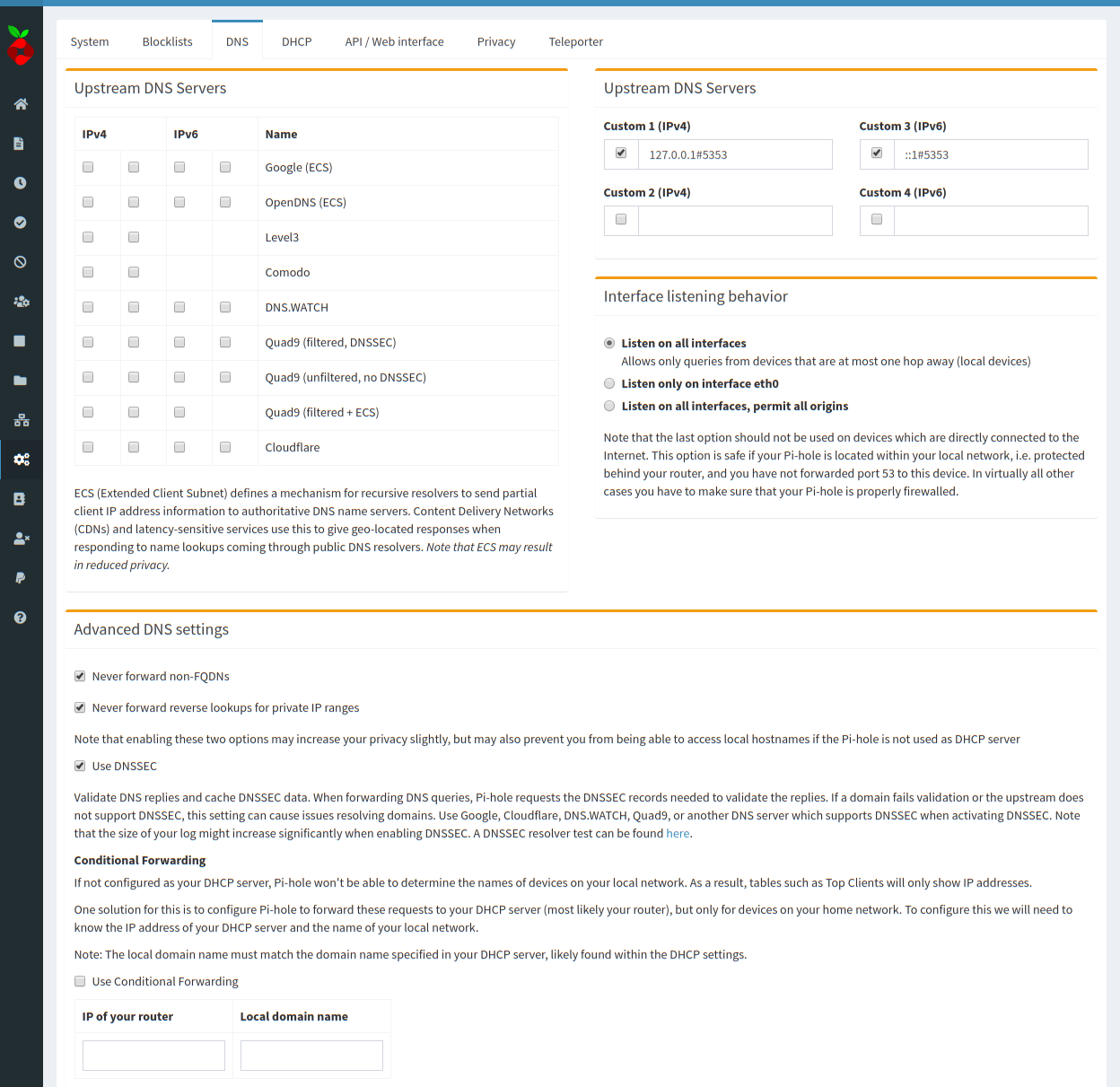The image size is (1120, 1087).
Task: Open the API / Web interface tab
Action: click(395, 41)
